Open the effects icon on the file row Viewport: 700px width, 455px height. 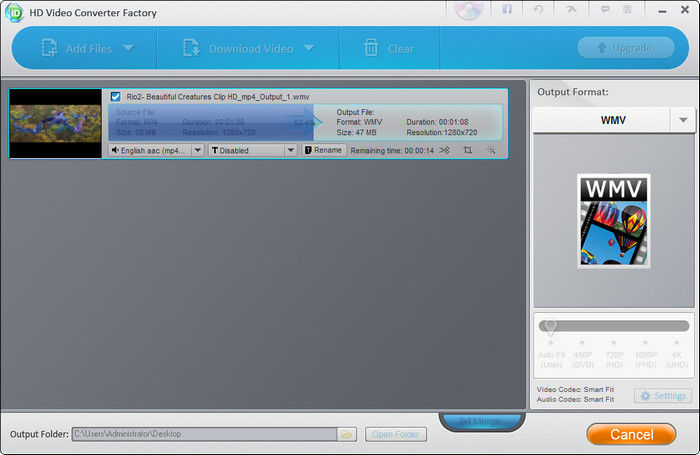coord(491,150)
